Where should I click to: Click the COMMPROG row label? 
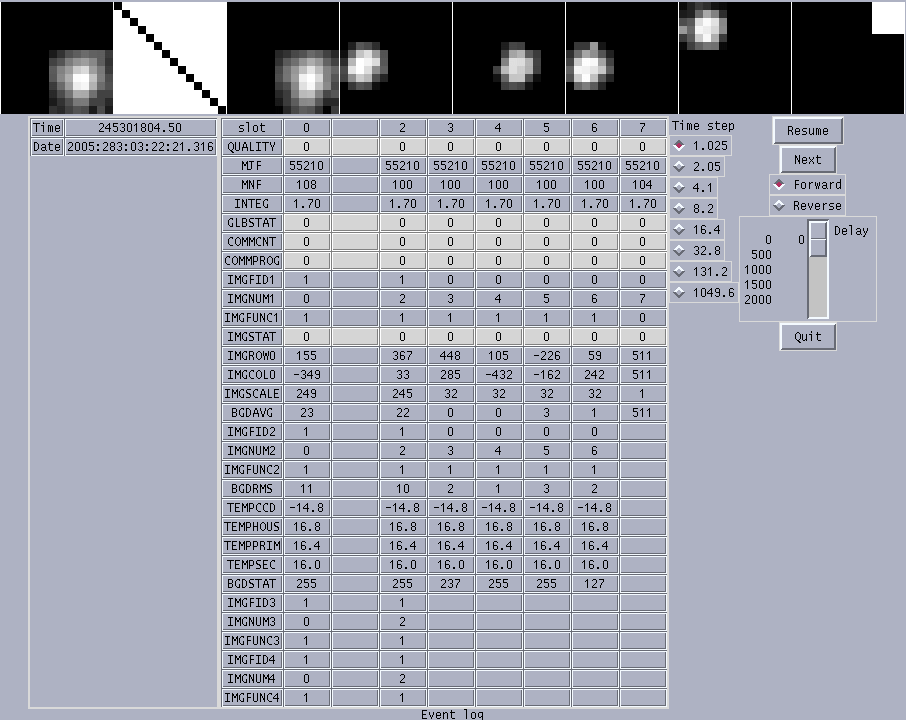point(252,261)
